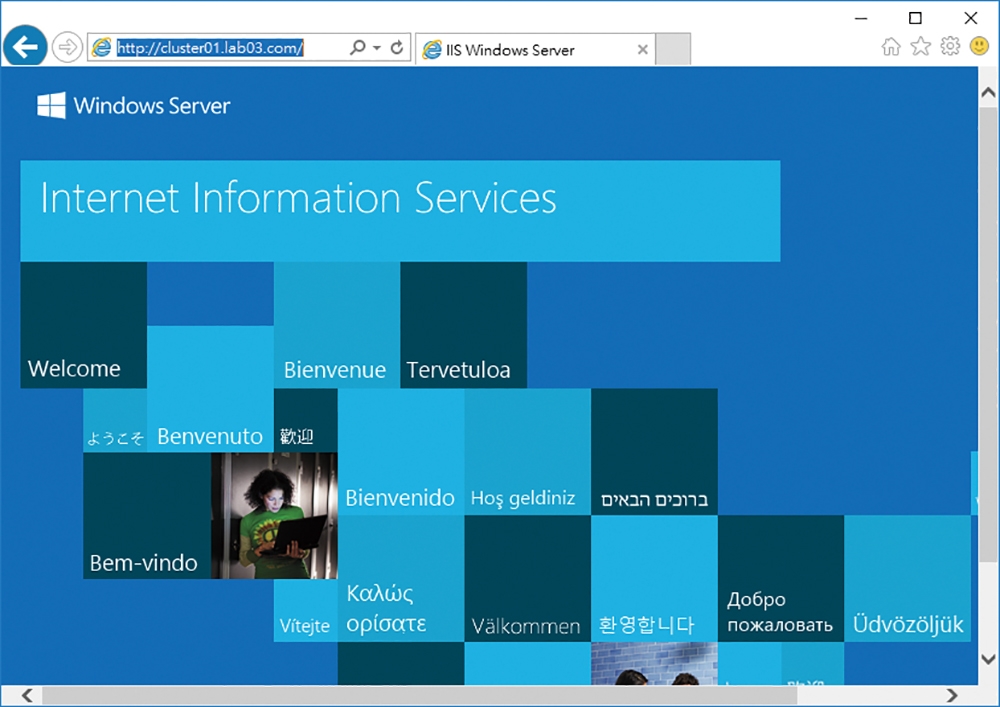Click the Internet Information Services banner
The height and width of the screenshot is (707, 1000).
400,211
